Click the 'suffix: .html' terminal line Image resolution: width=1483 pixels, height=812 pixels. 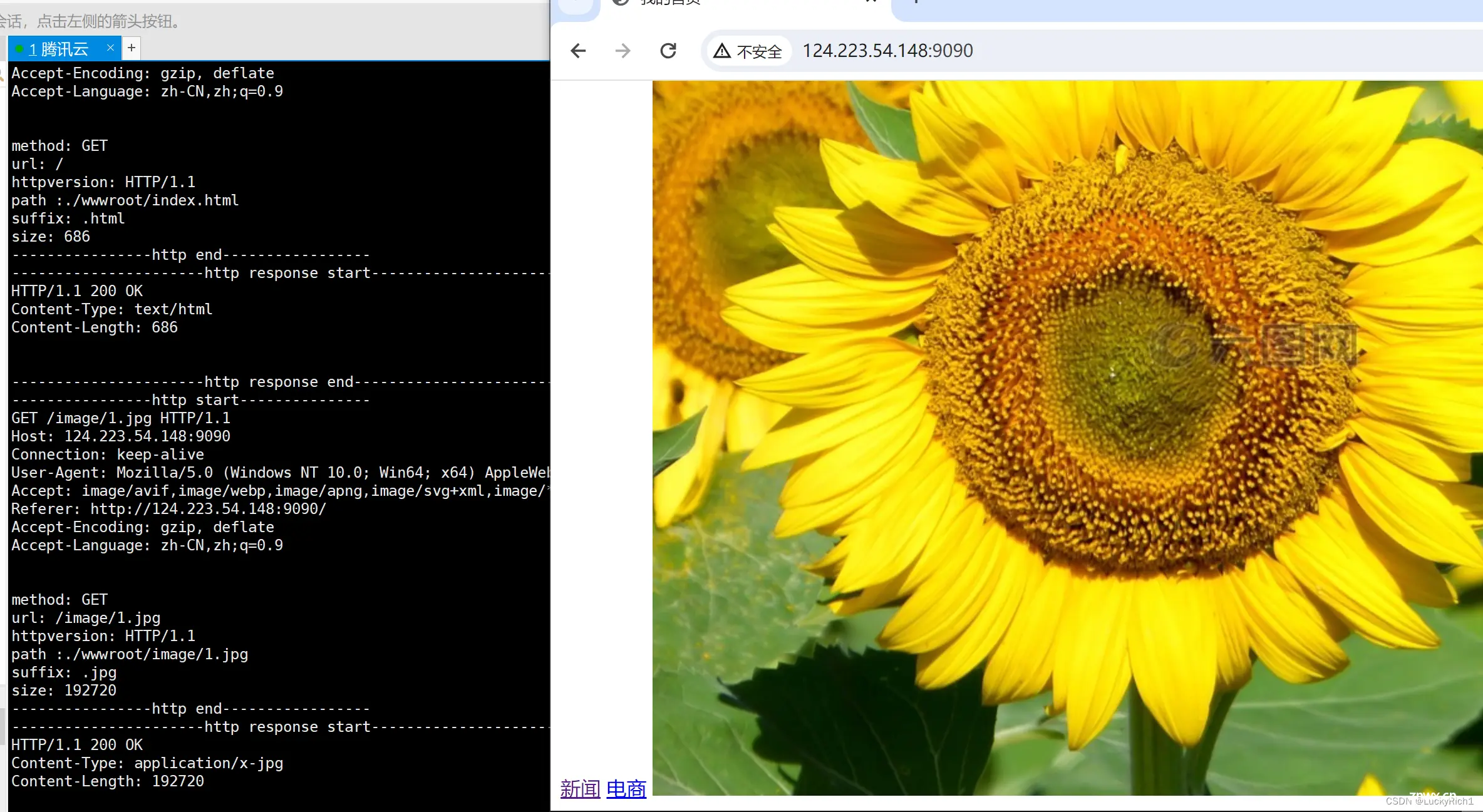click(x=68, y=218)
